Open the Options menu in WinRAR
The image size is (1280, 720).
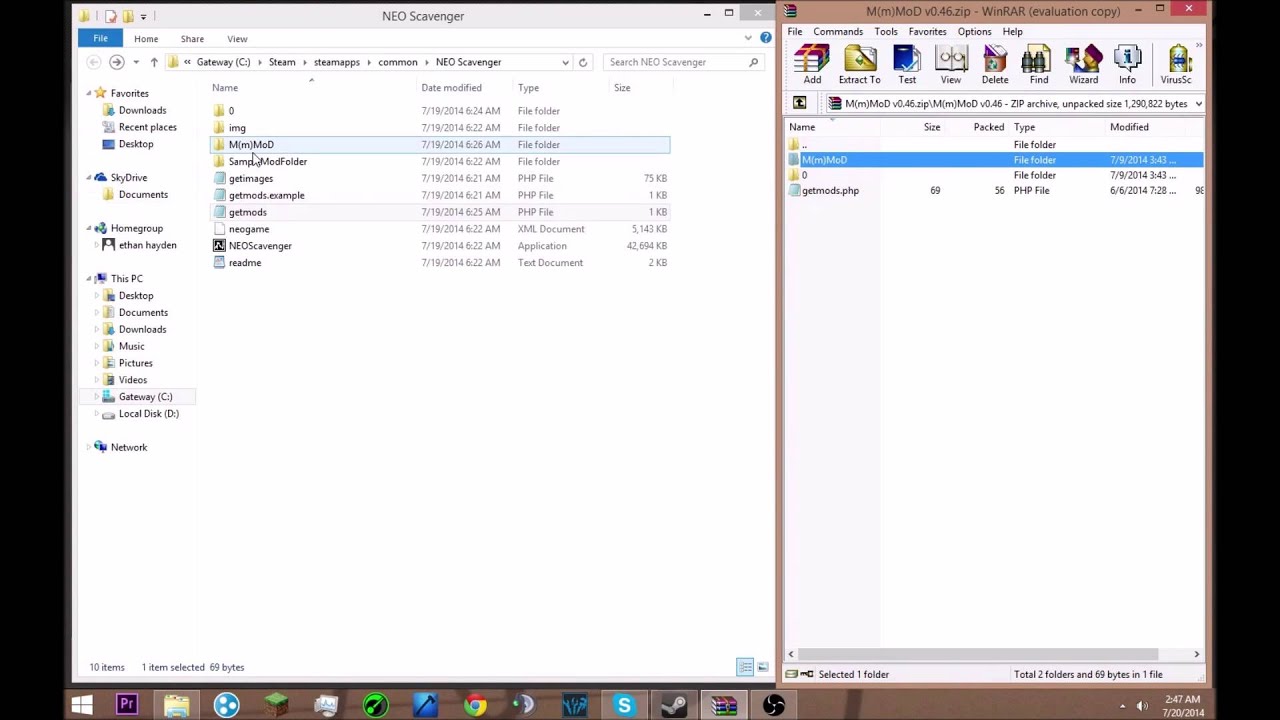[x=974, y=32]
